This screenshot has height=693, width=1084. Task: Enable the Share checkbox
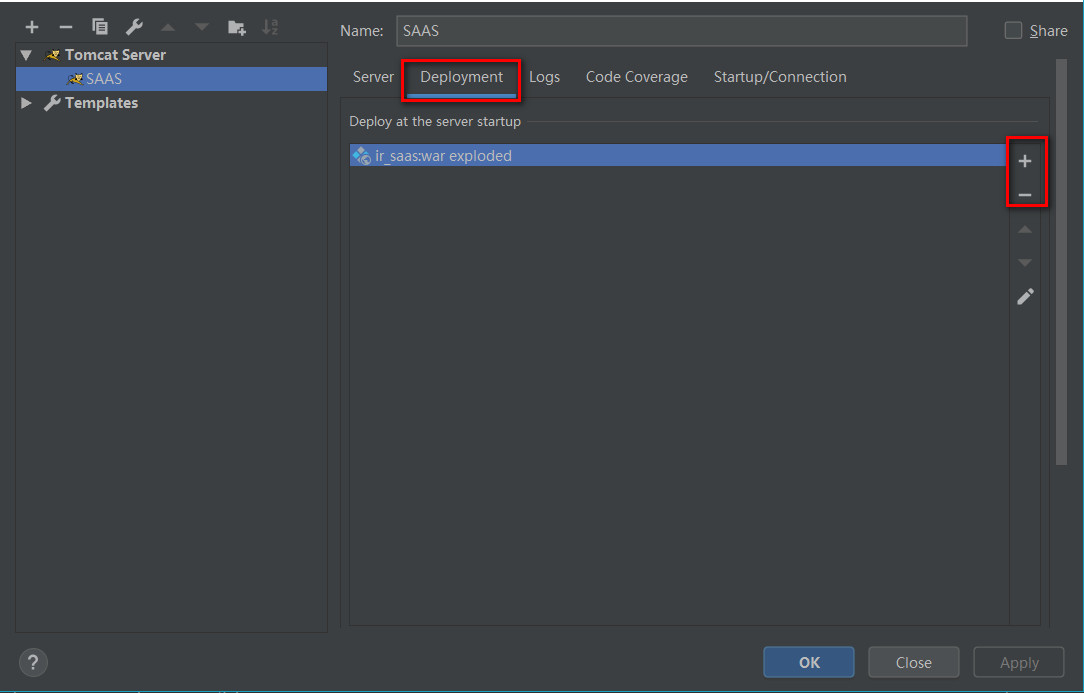tap(1013, 30)
